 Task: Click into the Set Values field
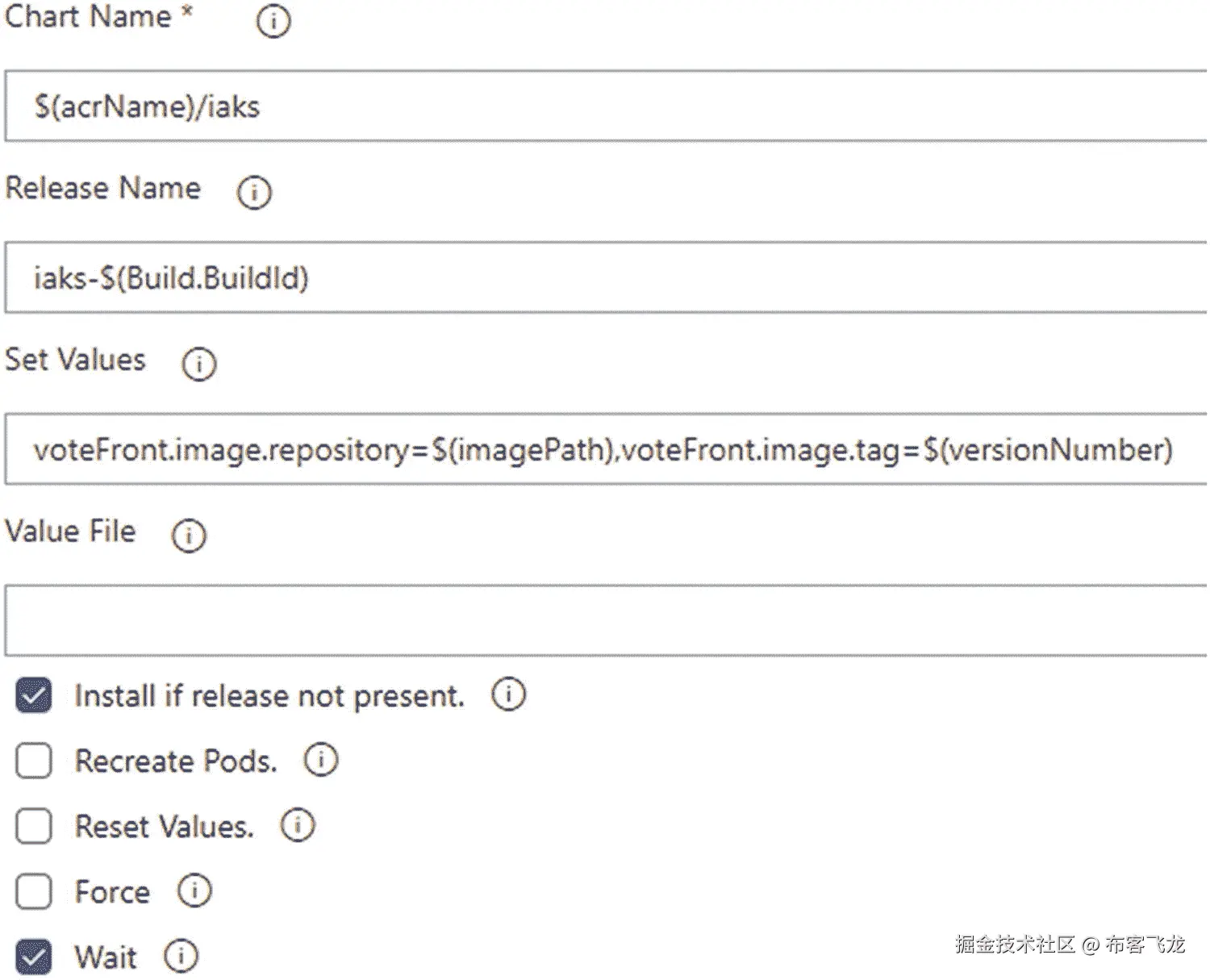(605, 449)
